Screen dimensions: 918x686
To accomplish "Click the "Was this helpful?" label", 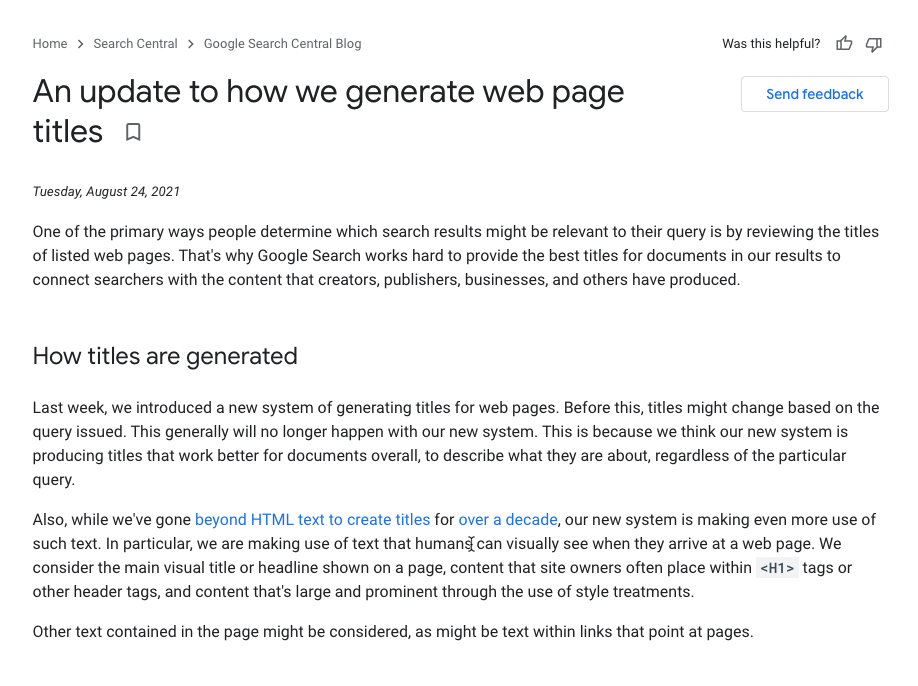I will coord(771,44).
